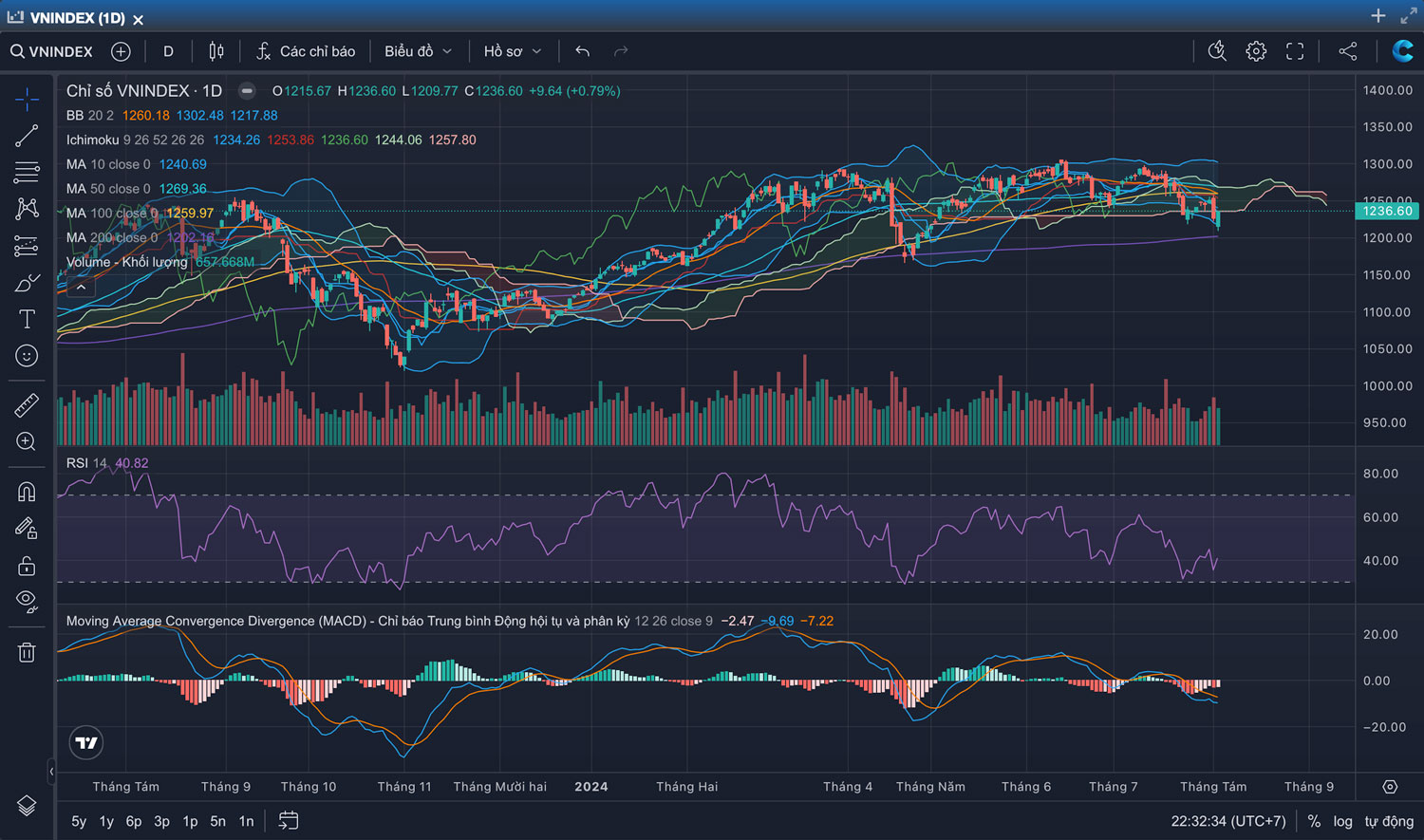Open Các chỉ báo indicators button
Viewport: 1424px width, 840px height.
click(306, 51)
